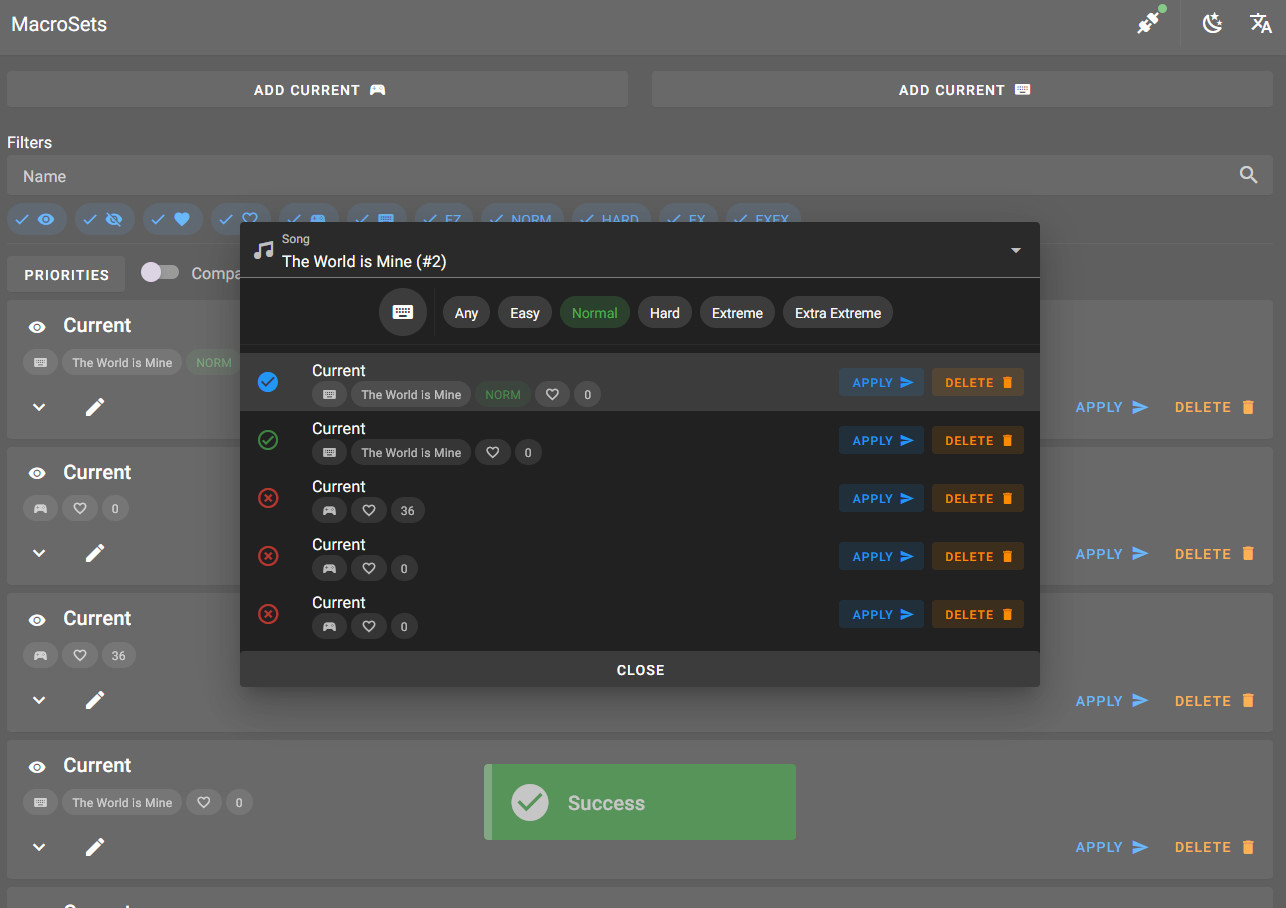
Task: Click heart icon on the 36-likes dialog row
Action: [369, 510]
